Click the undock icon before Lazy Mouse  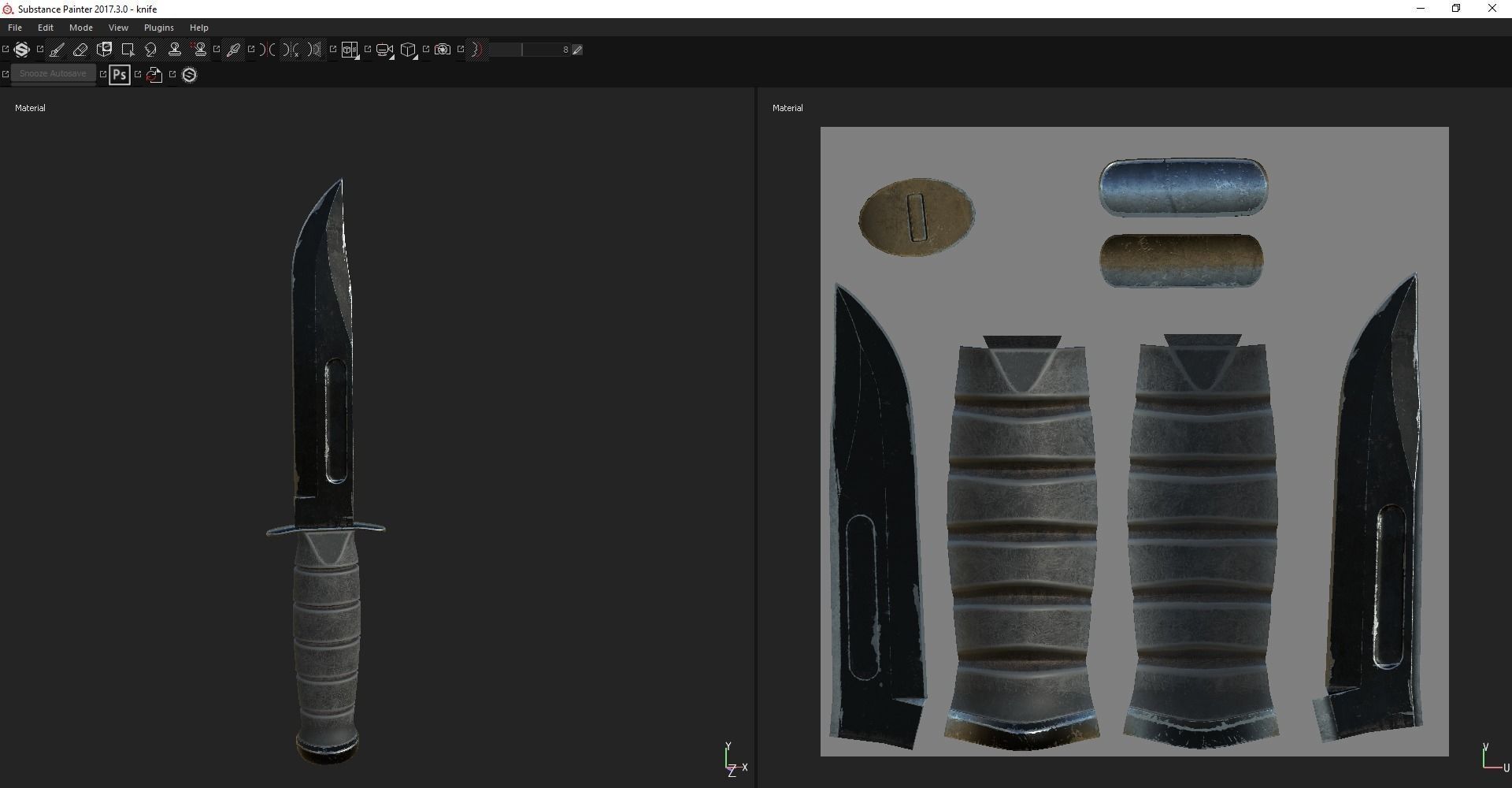coord(461,50)
